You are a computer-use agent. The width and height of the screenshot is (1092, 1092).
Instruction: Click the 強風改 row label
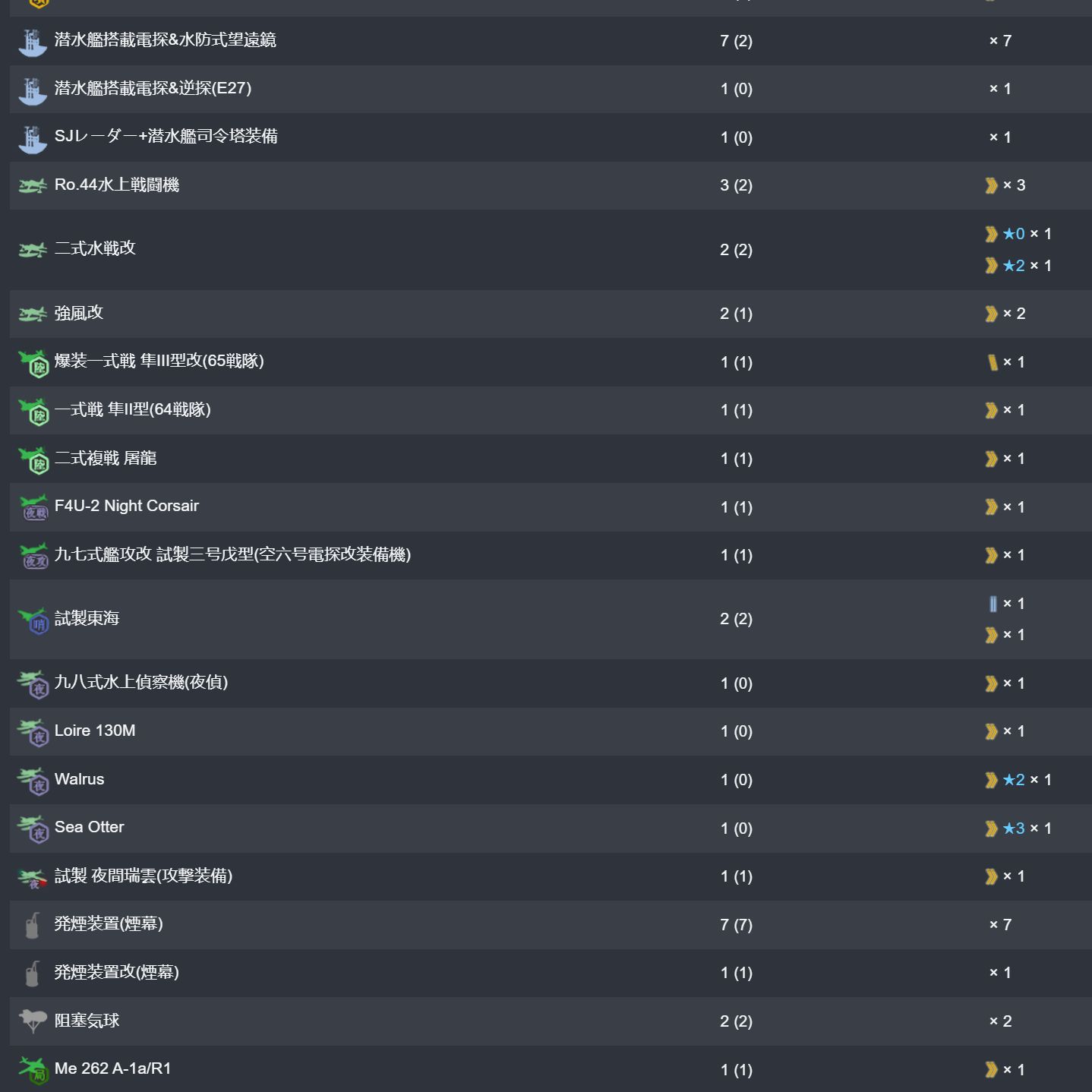(x=78, y=313)
